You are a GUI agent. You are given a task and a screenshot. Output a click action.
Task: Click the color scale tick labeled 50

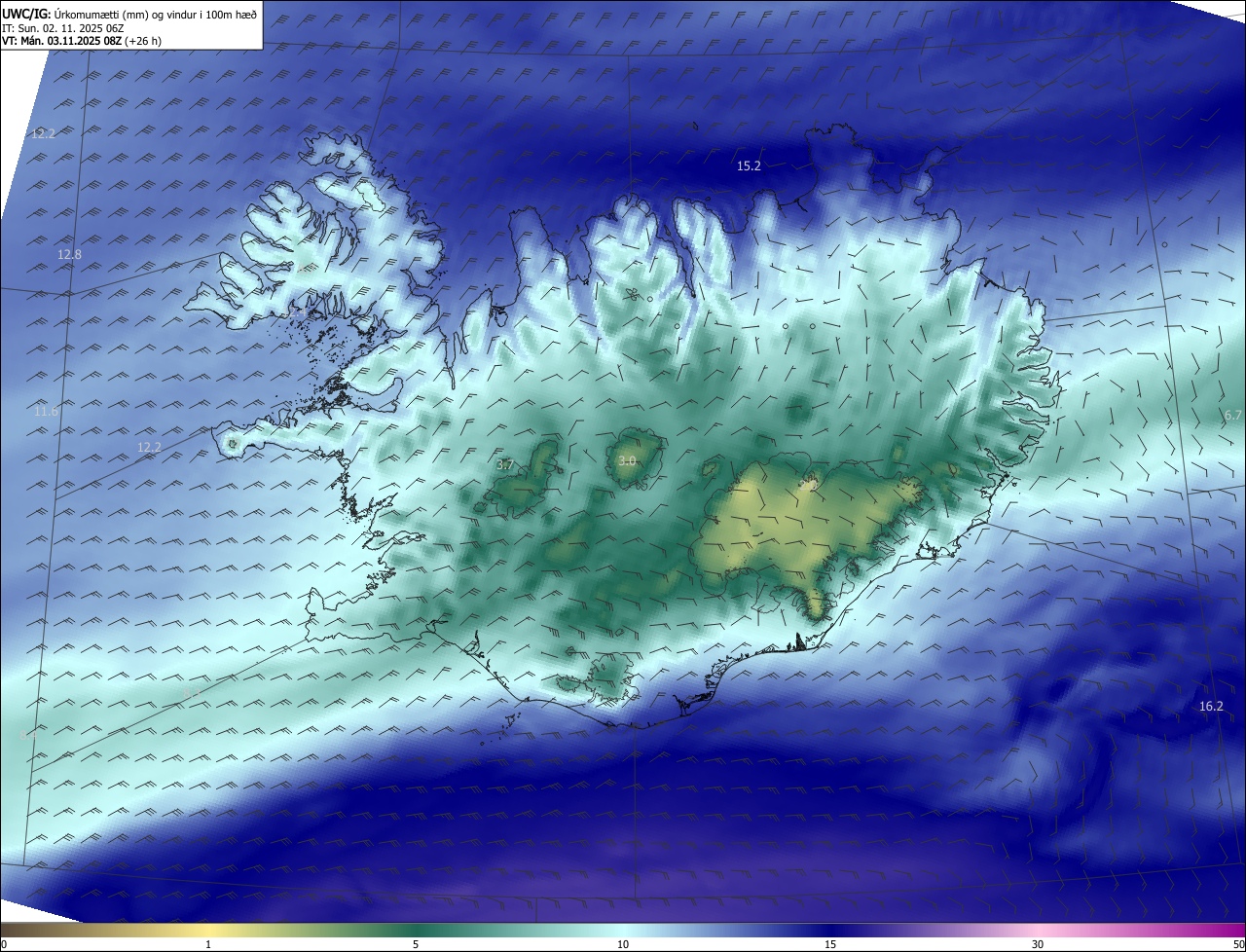[1238, 944]
